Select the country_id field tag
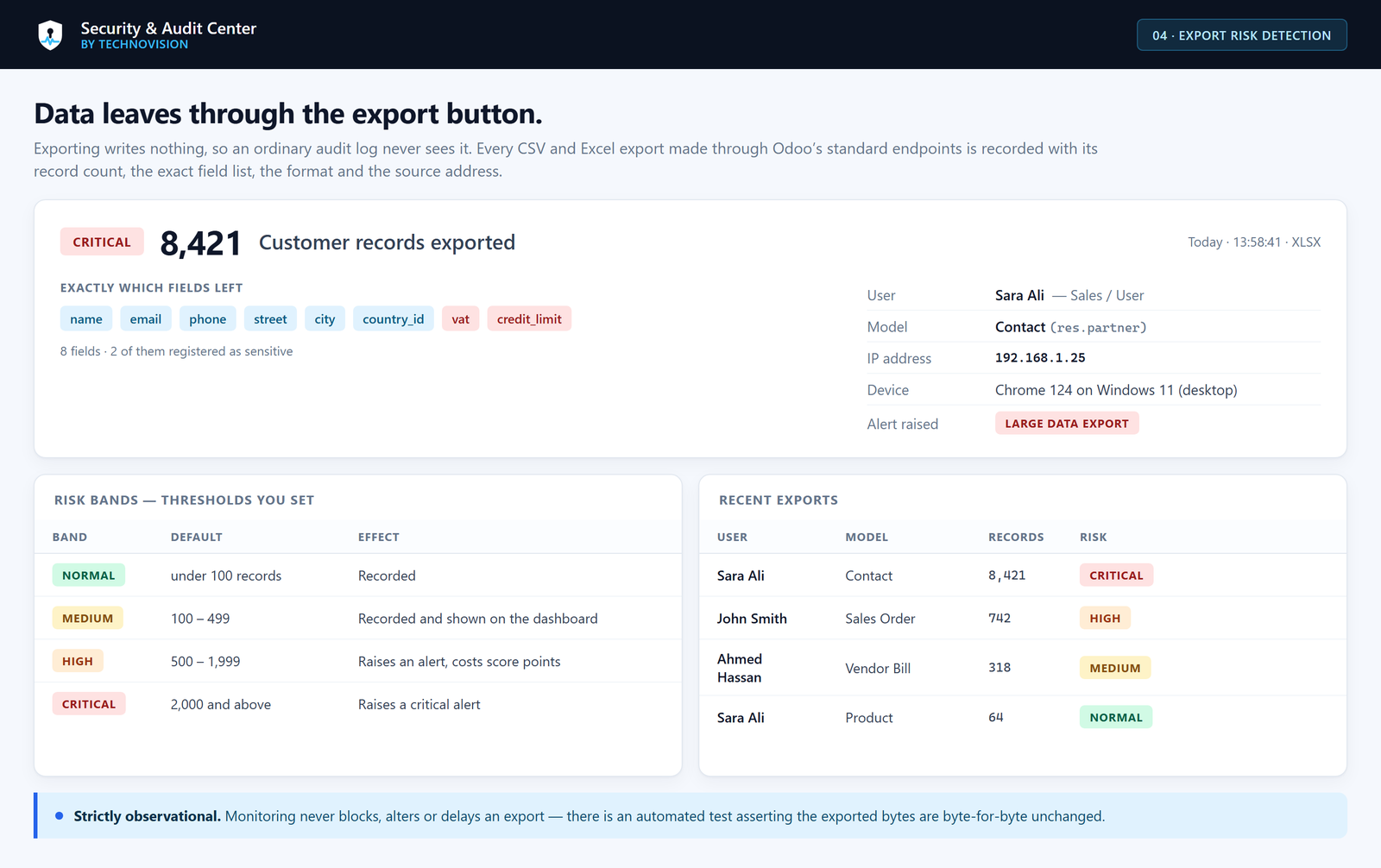The image size is (1381, 868). pyautogui.click(x=394, y=319)
